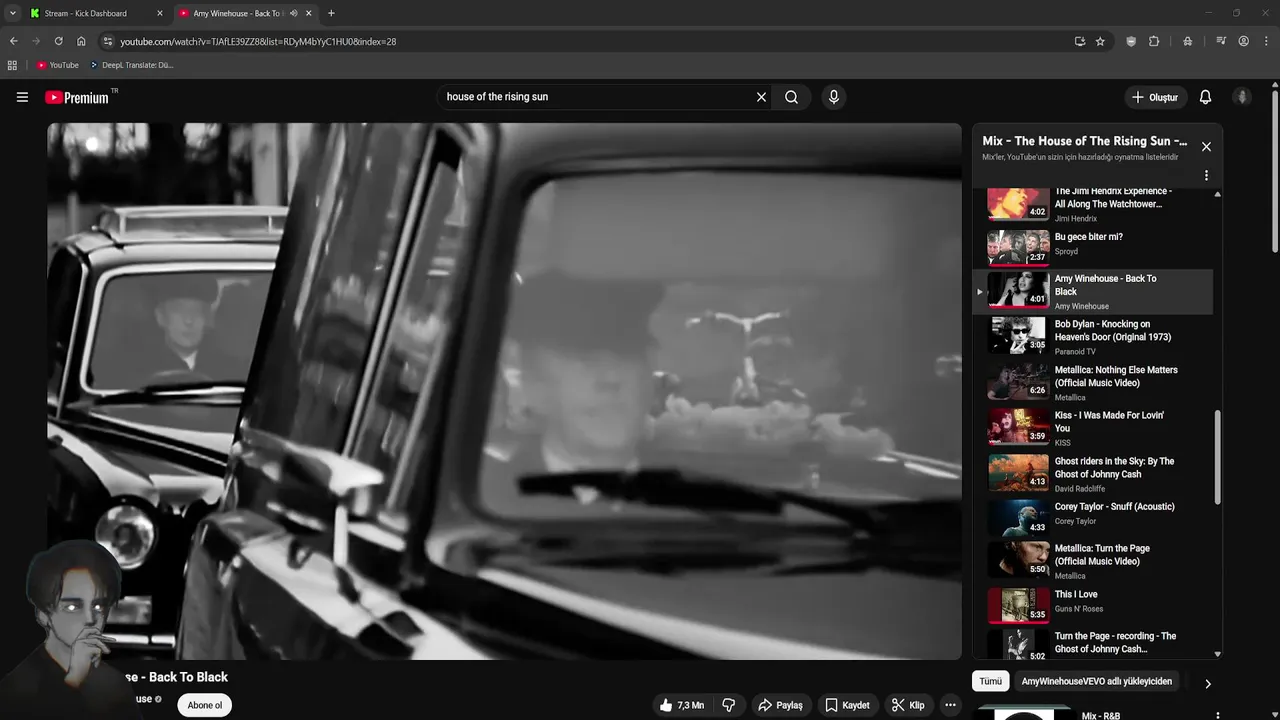
Task: Play Kiss - I Was Made For Lovin' You
Action: tap(1093, 428)
